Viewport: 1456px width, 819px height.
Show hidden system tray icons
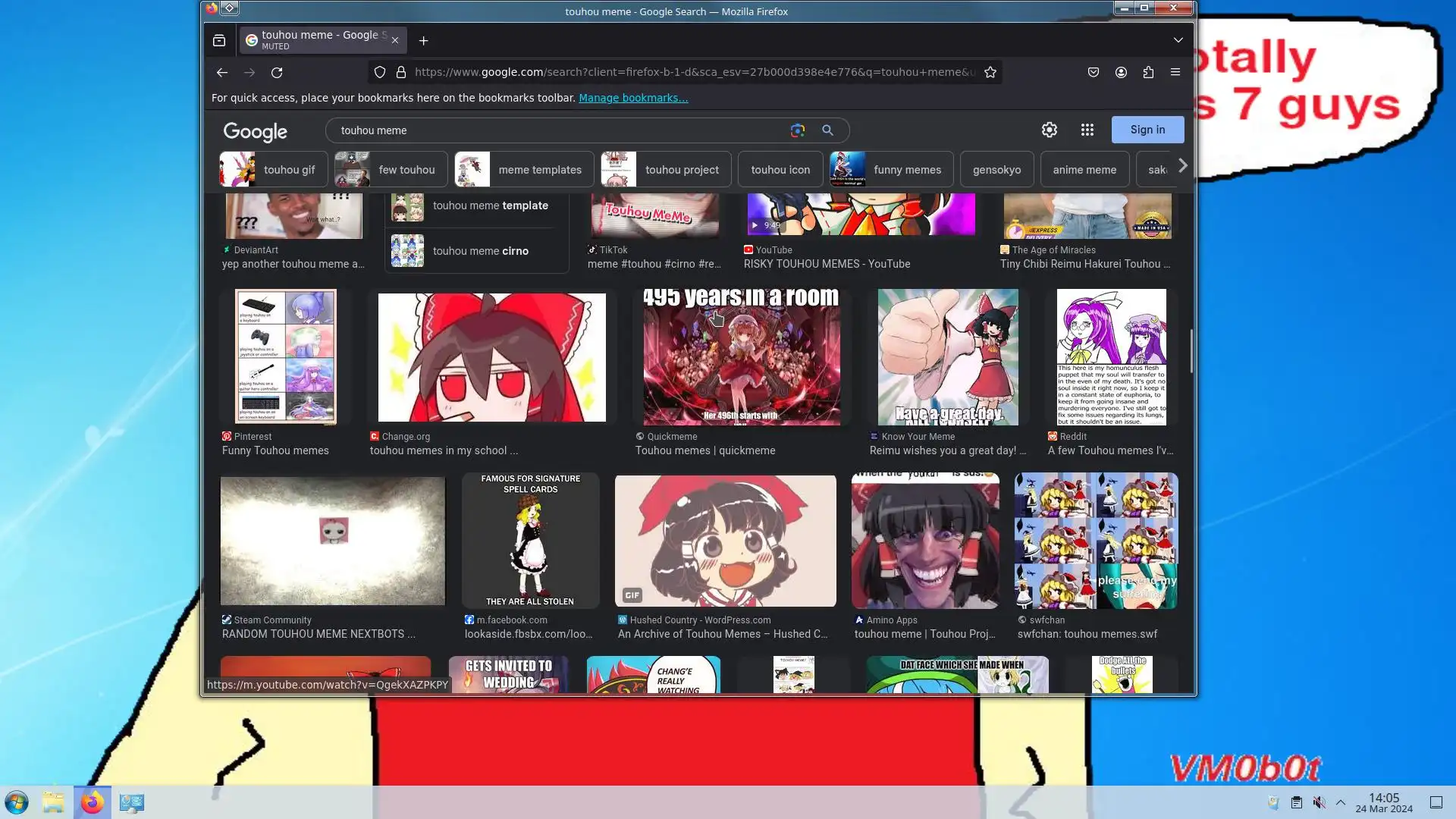[x=1341, y=802]
